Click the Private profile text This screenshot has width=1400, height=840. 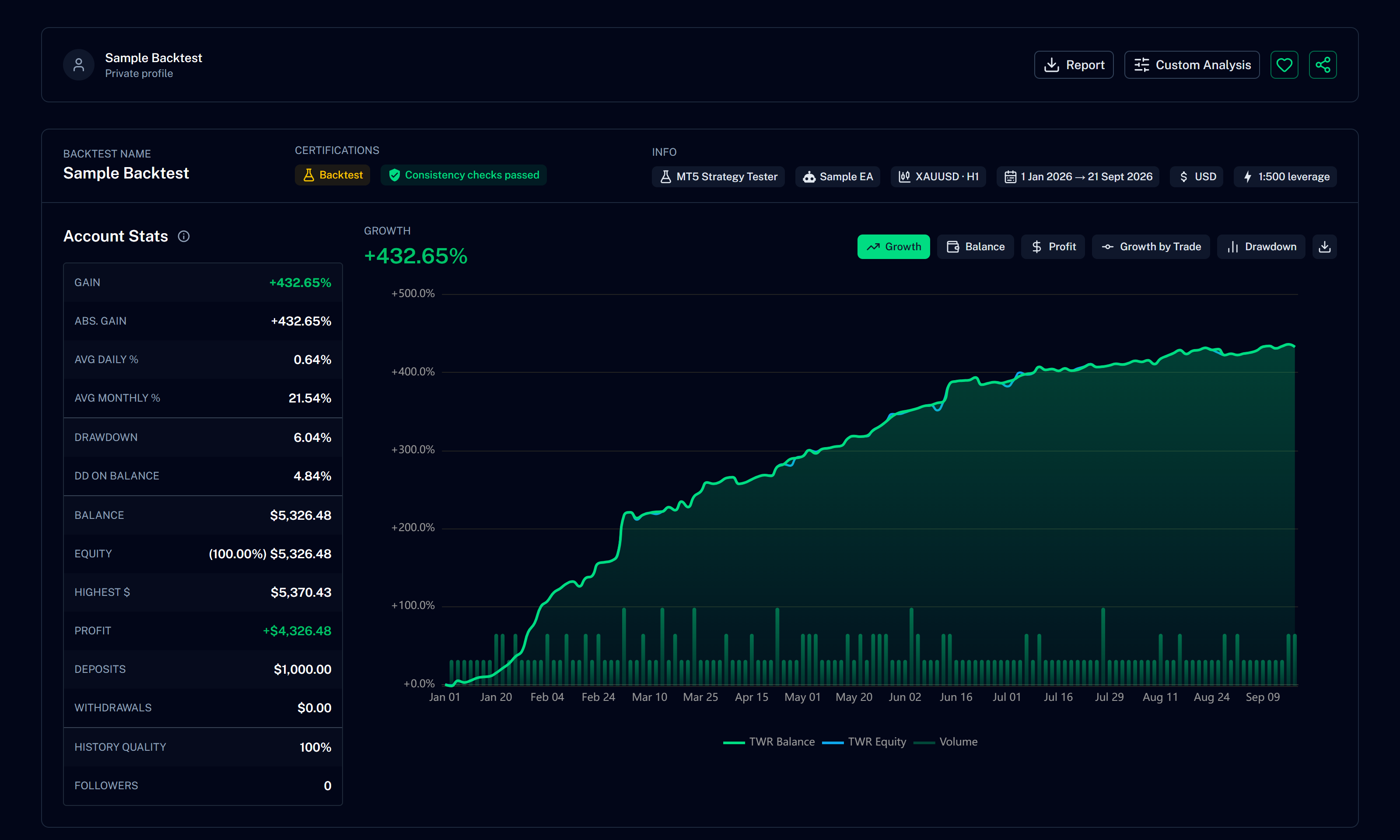coord(139,73)
